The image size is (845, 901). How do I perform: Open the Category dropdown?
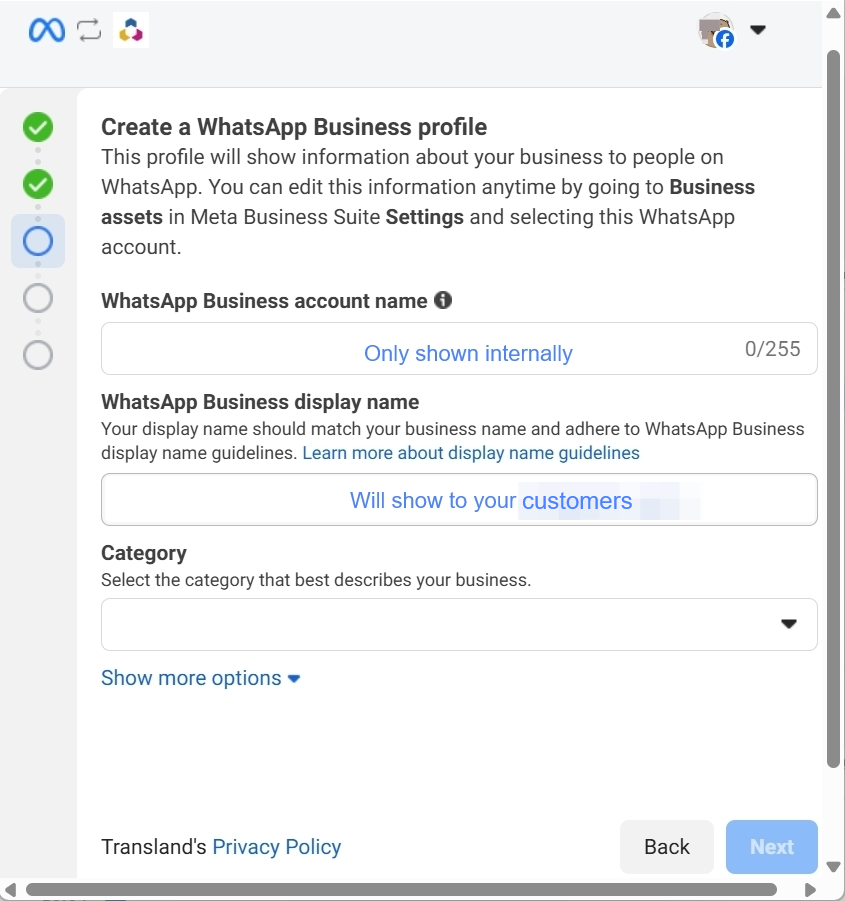pos(459,624)
